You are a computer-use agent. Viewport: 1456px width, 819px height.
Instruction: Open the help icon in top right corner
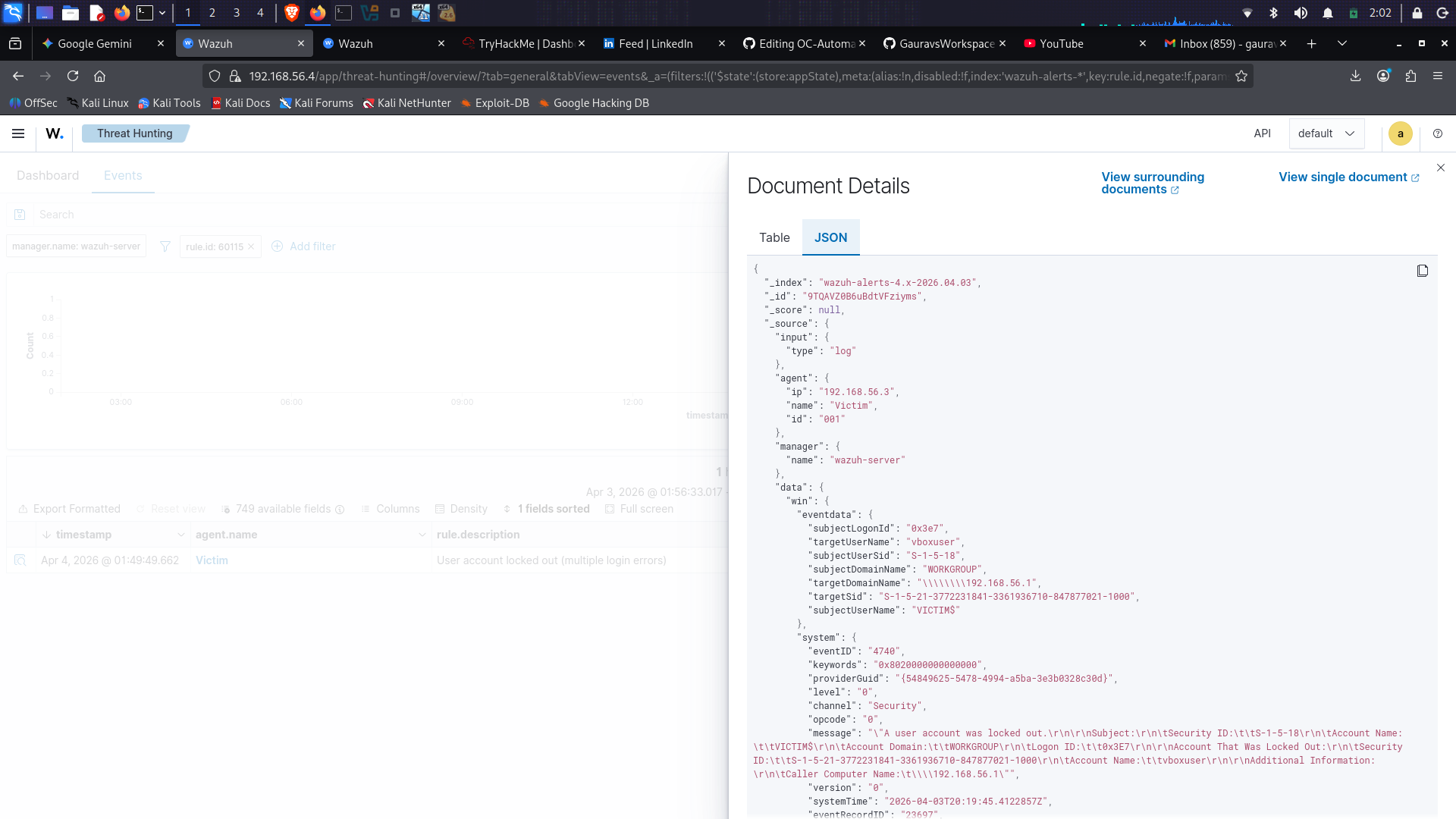[1438, 133]
